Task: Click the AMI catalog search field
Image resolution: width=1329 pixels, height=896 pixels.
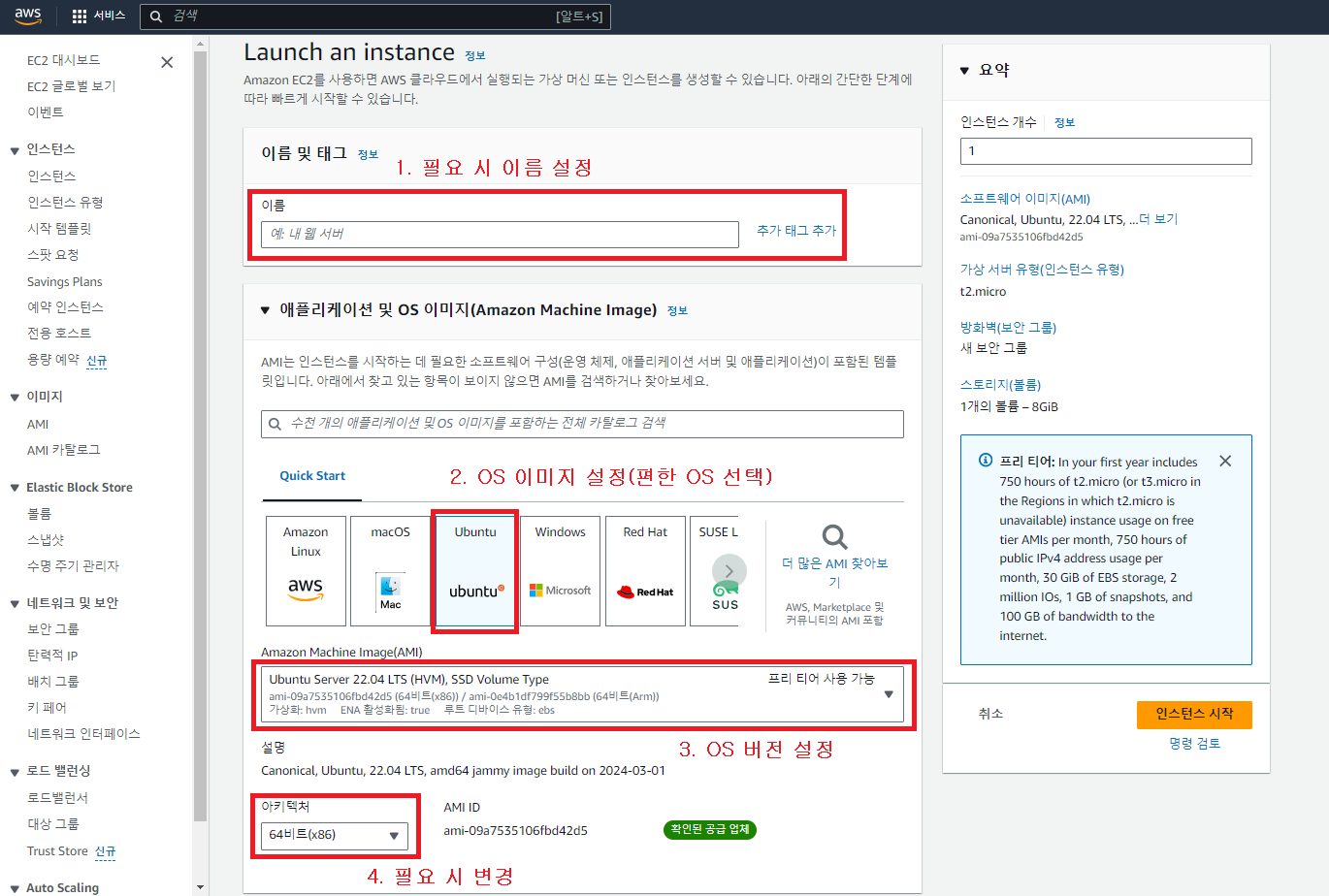Action: click(x=582, y=424)
